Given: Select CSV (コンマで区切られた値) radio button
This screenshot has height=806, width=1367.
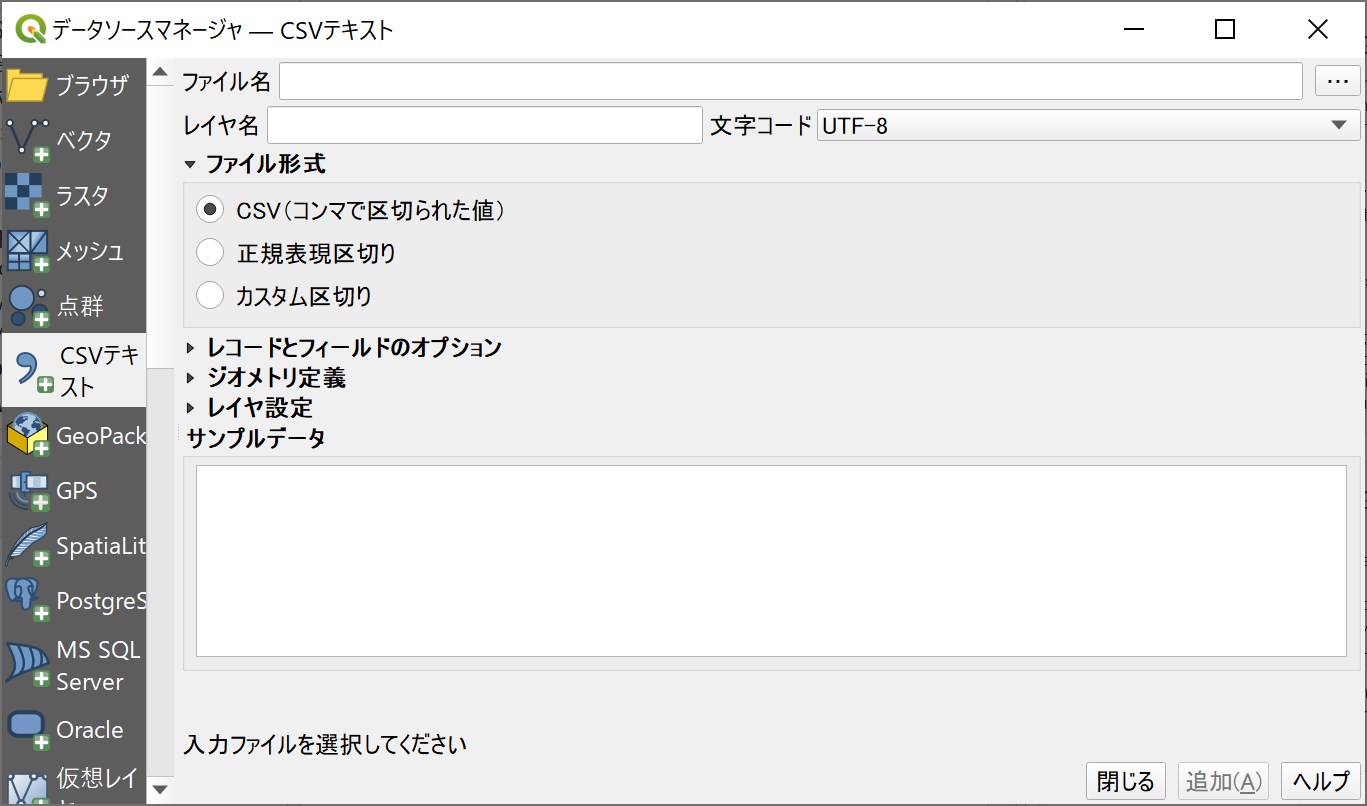Looking at the screenshot, I should [x=210, y=210].
